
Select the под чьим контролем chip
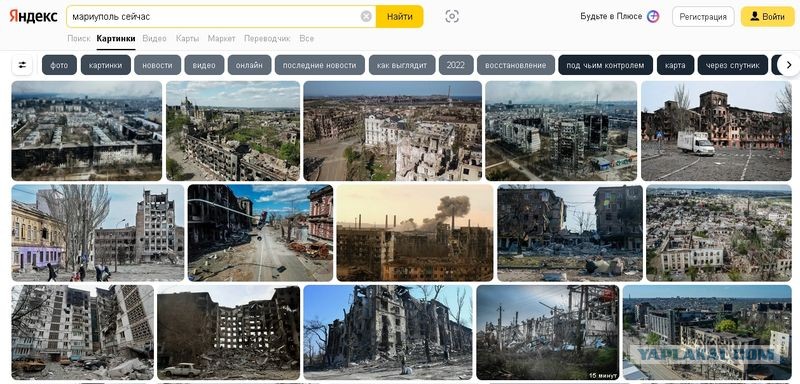606,65
